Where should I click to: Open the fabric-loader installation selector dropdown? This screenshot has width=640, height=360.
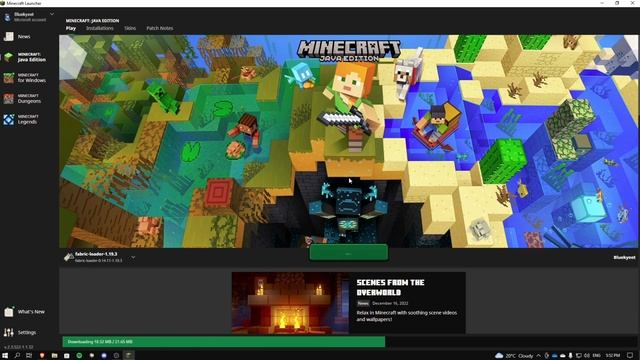(x=133, y=258)
